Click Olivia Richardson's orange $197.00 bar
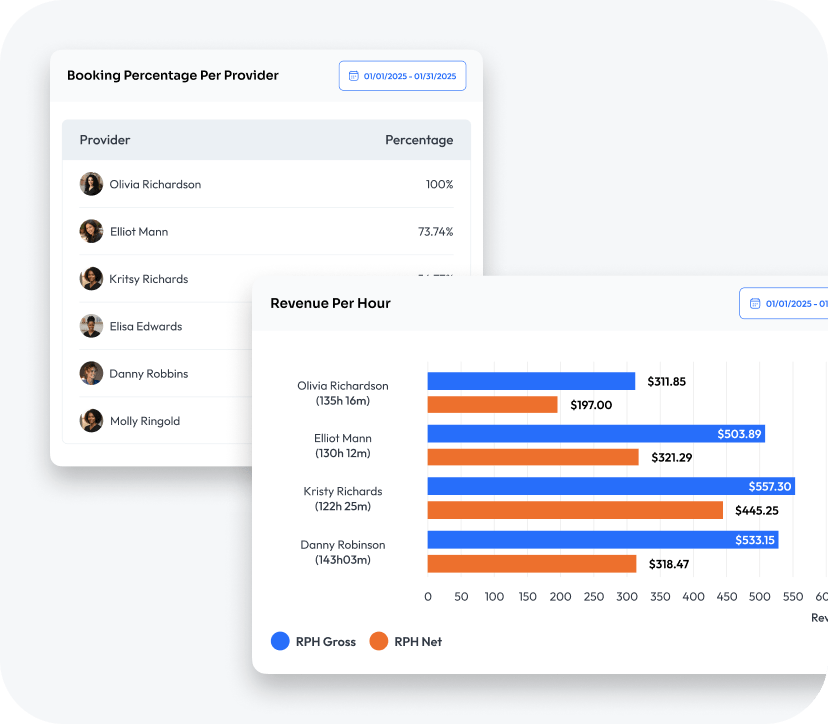Image resolution: width=829 pixels, height=725 pixels. pyautogui.click(x=492, y=405)
